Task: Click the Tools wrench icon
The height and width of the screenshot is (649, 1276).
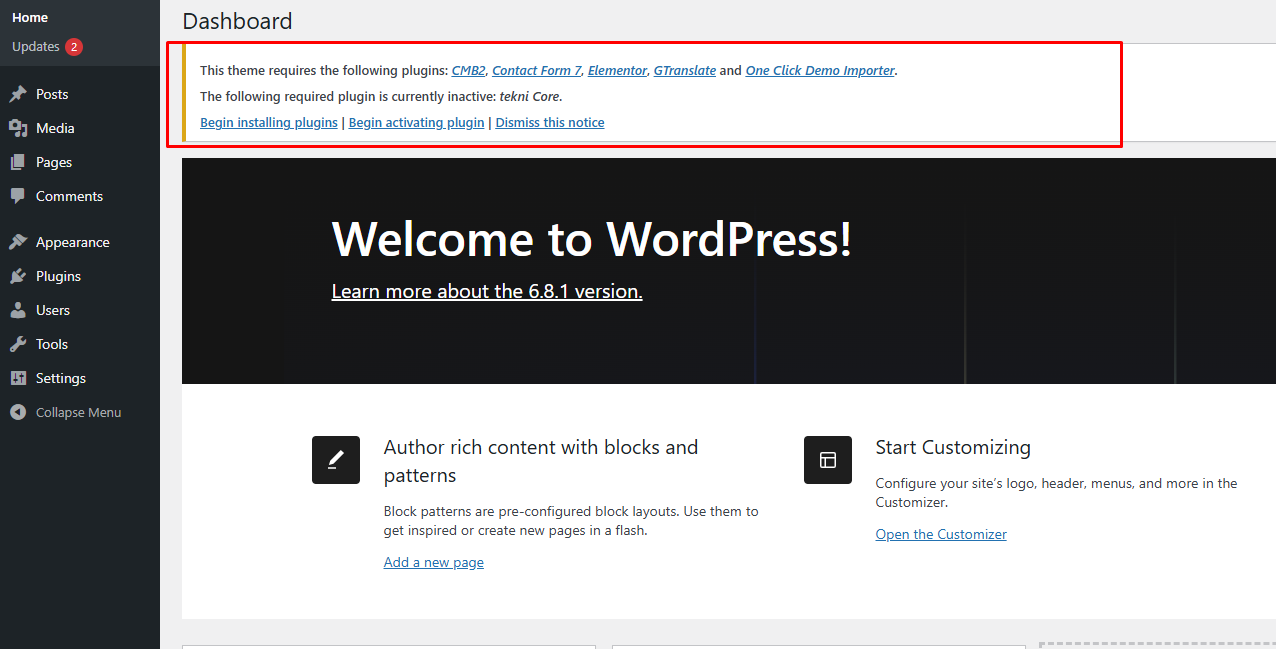Action: tap(18, 344)
